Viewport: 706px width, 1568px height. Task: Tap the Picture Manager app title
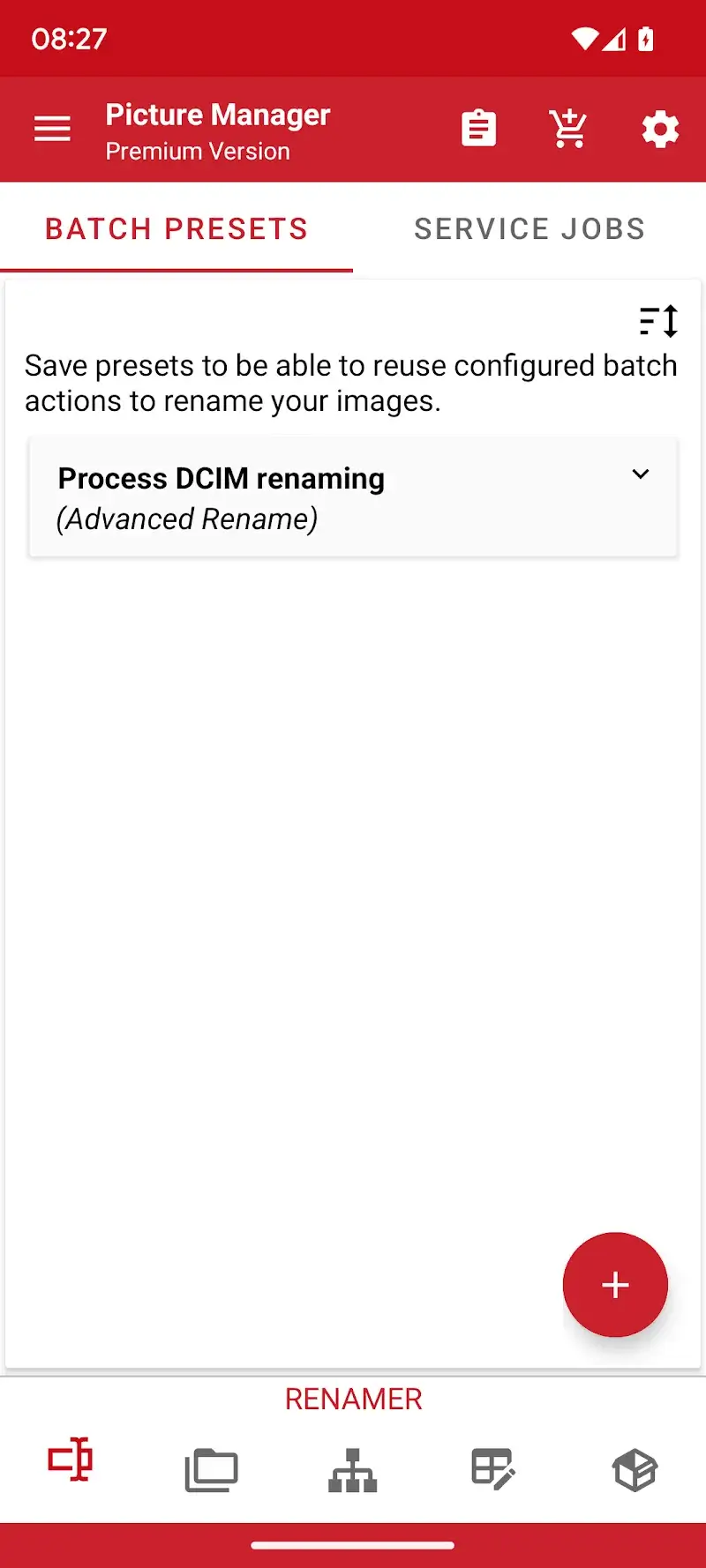(x=217, y=115)
